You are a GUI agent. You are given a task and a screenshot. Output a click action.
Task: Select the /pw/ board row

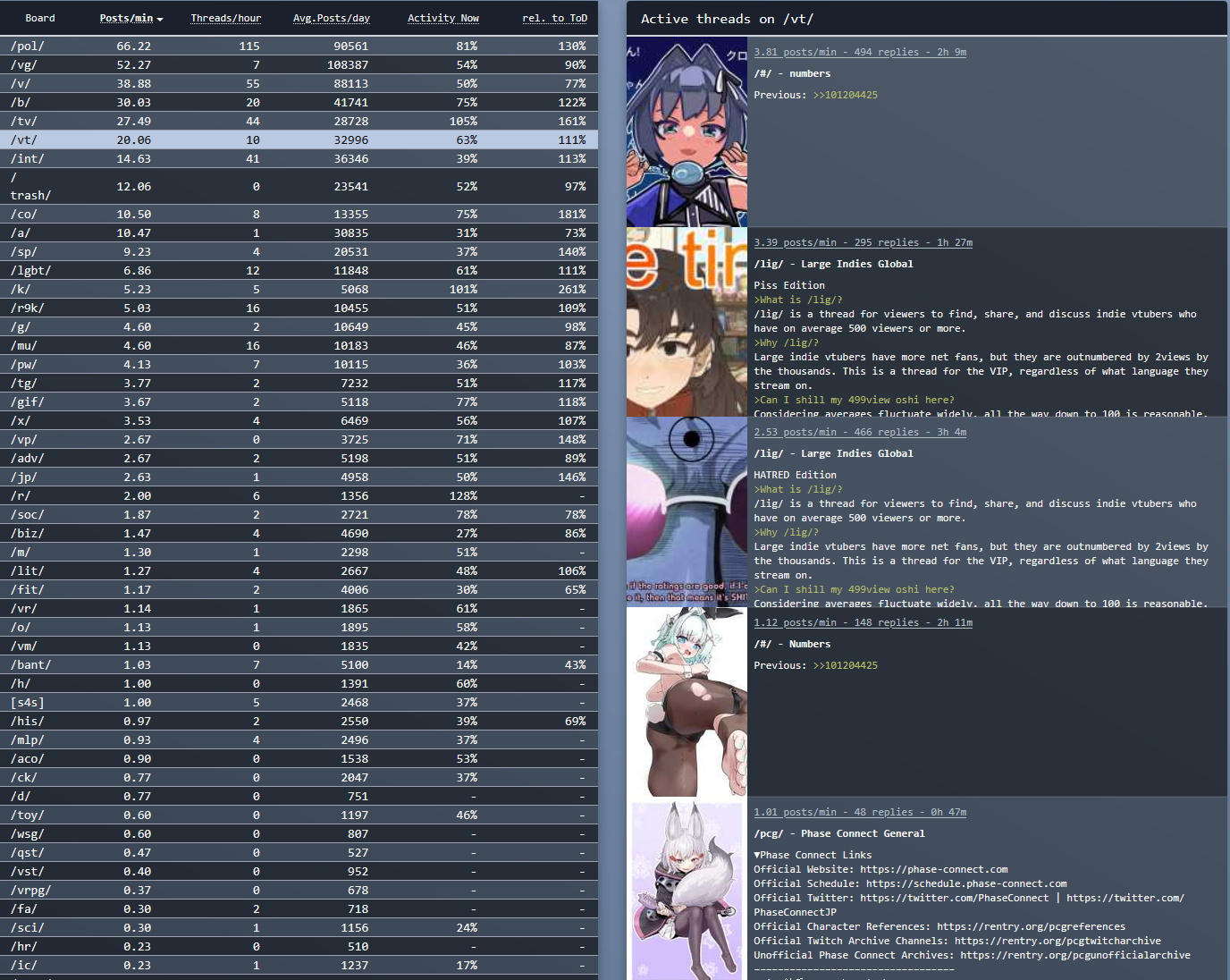click(299, 364)
